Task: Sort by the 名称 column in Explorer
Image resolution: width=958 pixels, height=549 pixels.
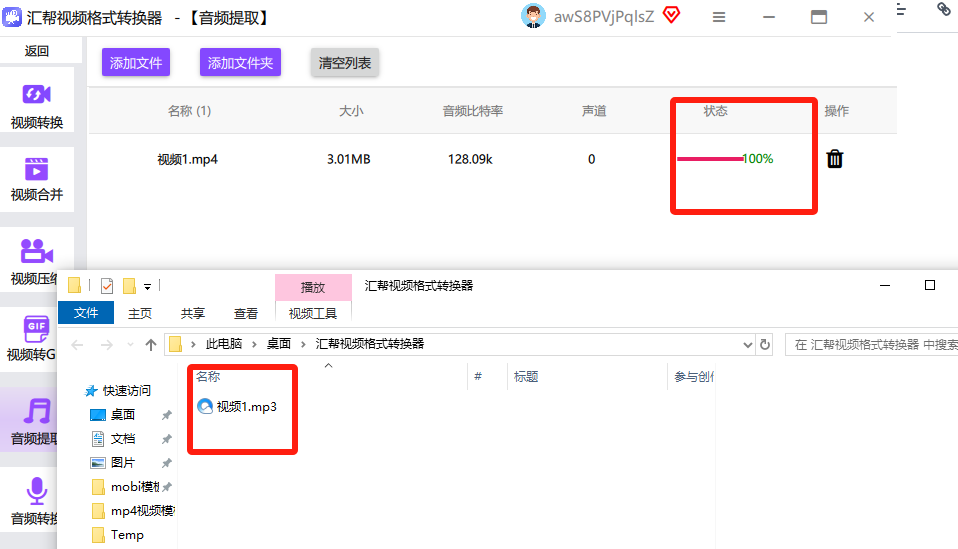Action: click(x=208, y=377)
